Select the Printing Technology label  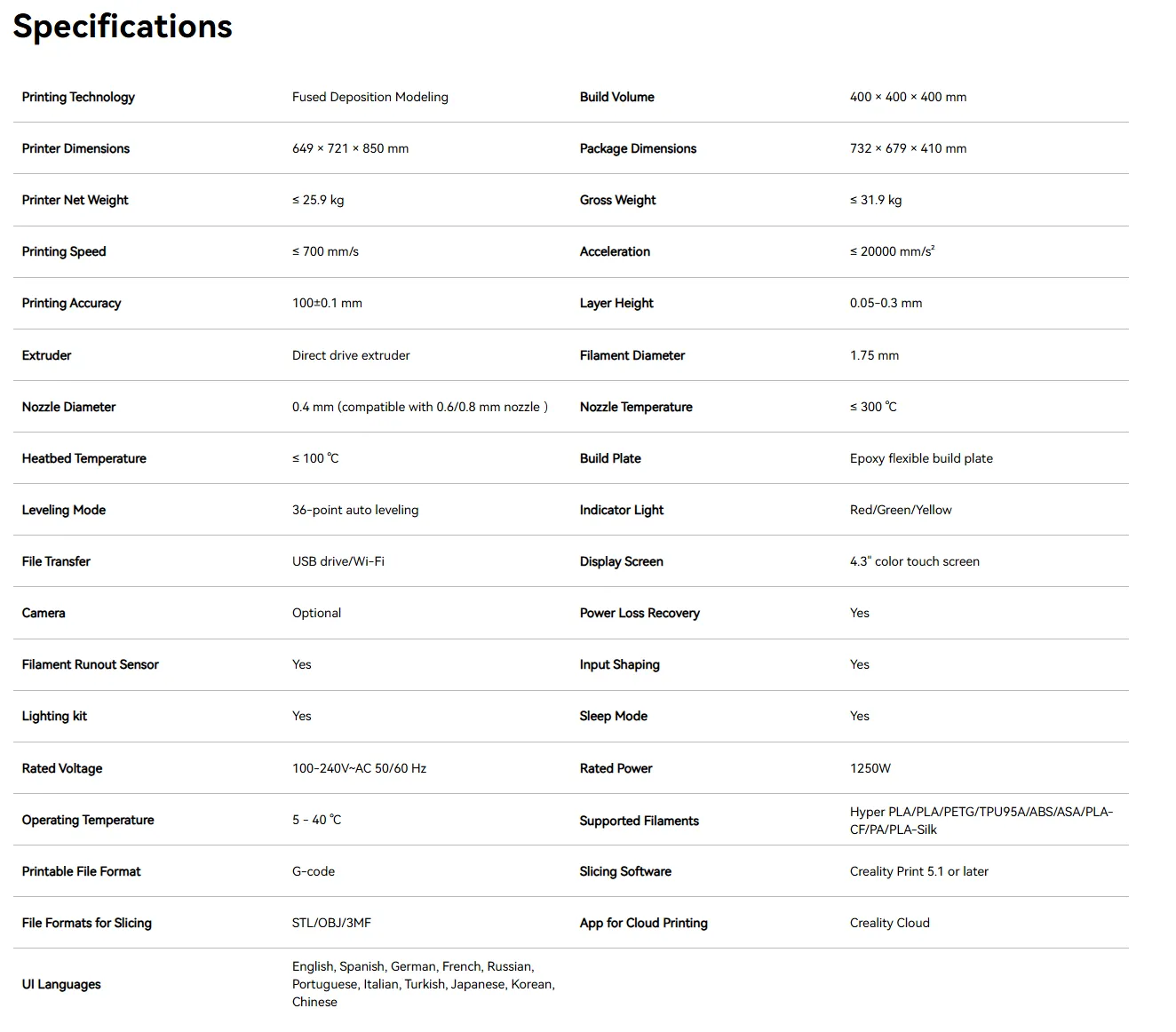[x=78, y=97]
